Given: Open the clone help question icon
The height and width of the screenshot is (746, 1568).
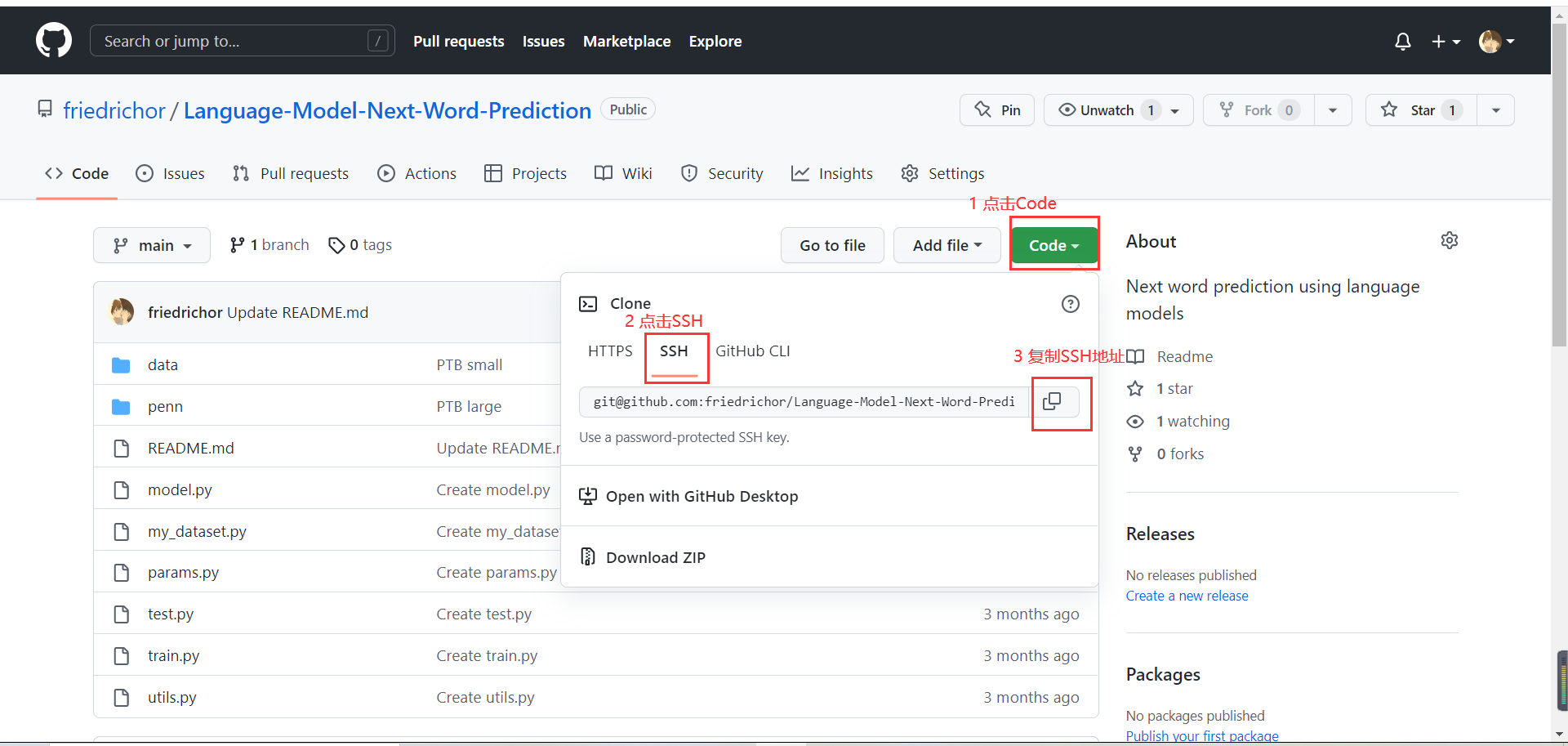Looking at the screenshot, I should 1070,304.
